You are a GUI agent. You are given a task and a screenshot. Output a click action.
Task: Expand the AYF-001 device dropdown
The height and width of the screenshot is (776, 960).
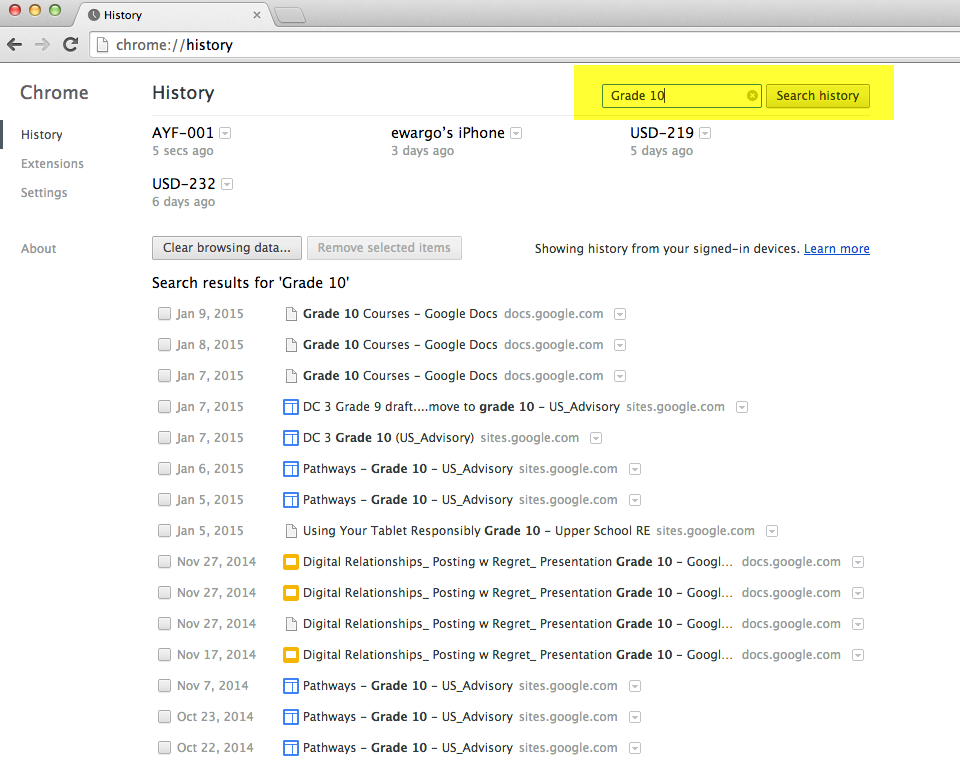point(225,133)
